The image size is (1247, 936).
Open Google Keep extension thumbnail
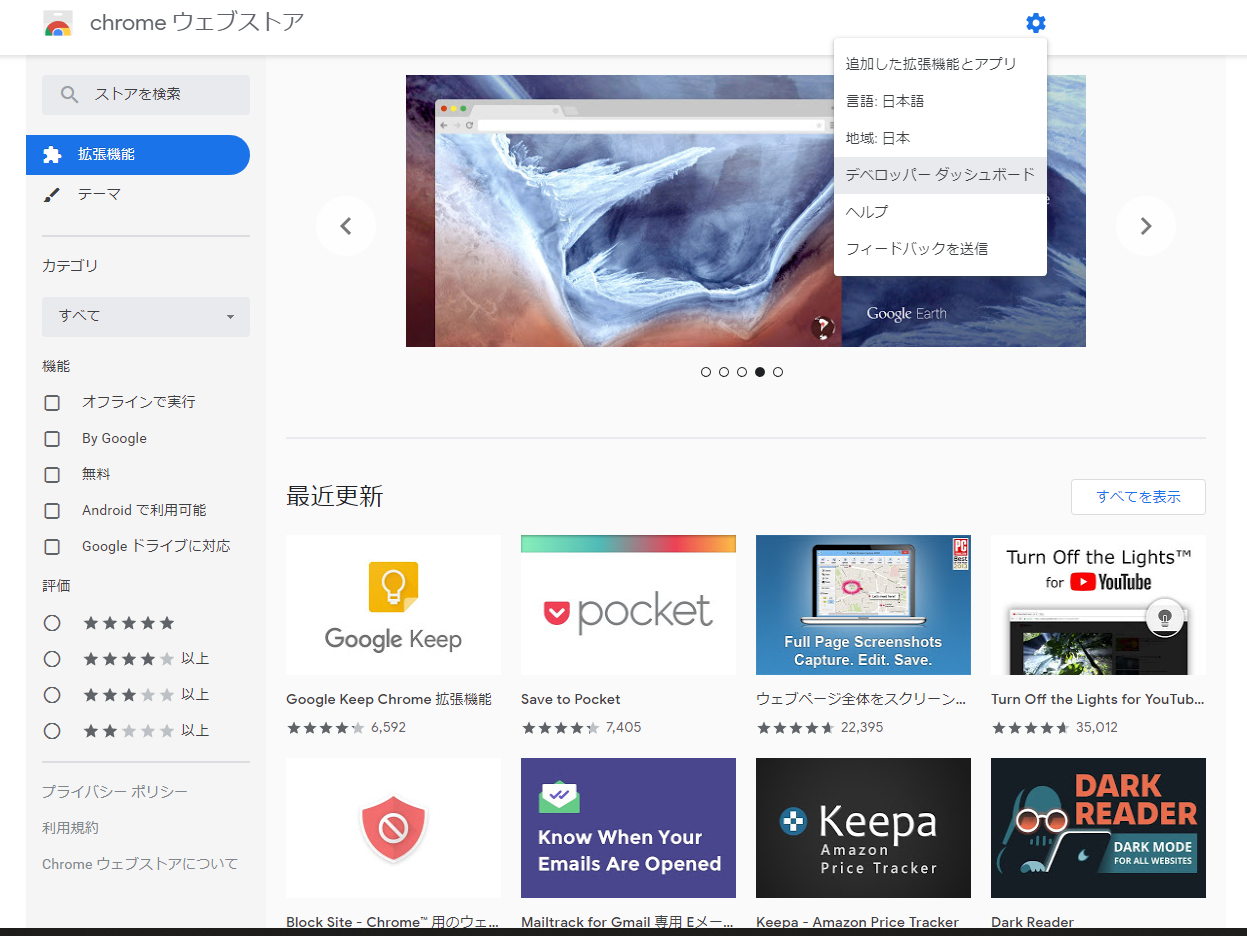(x=393, y=605)
